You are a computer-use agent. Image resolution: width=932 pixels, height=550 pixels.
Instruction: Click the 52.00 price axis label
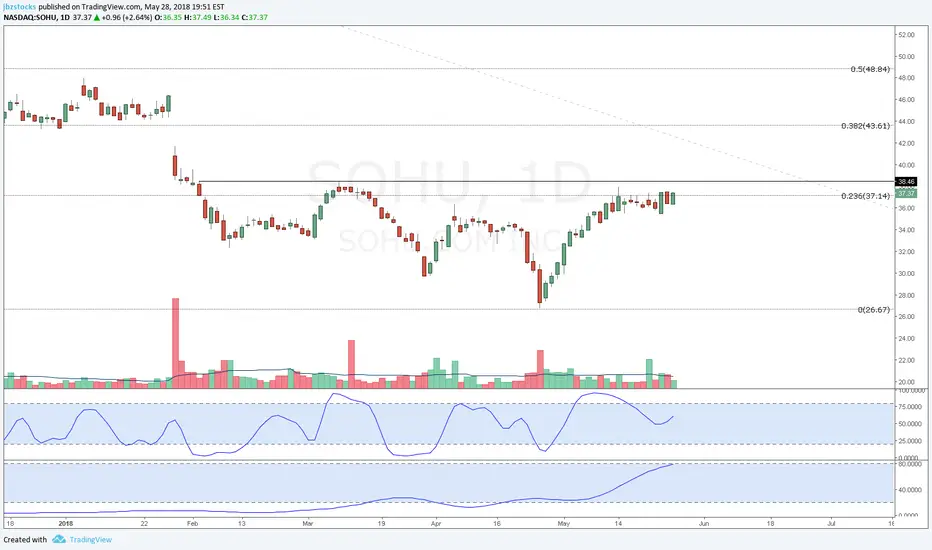click(906, 35)
